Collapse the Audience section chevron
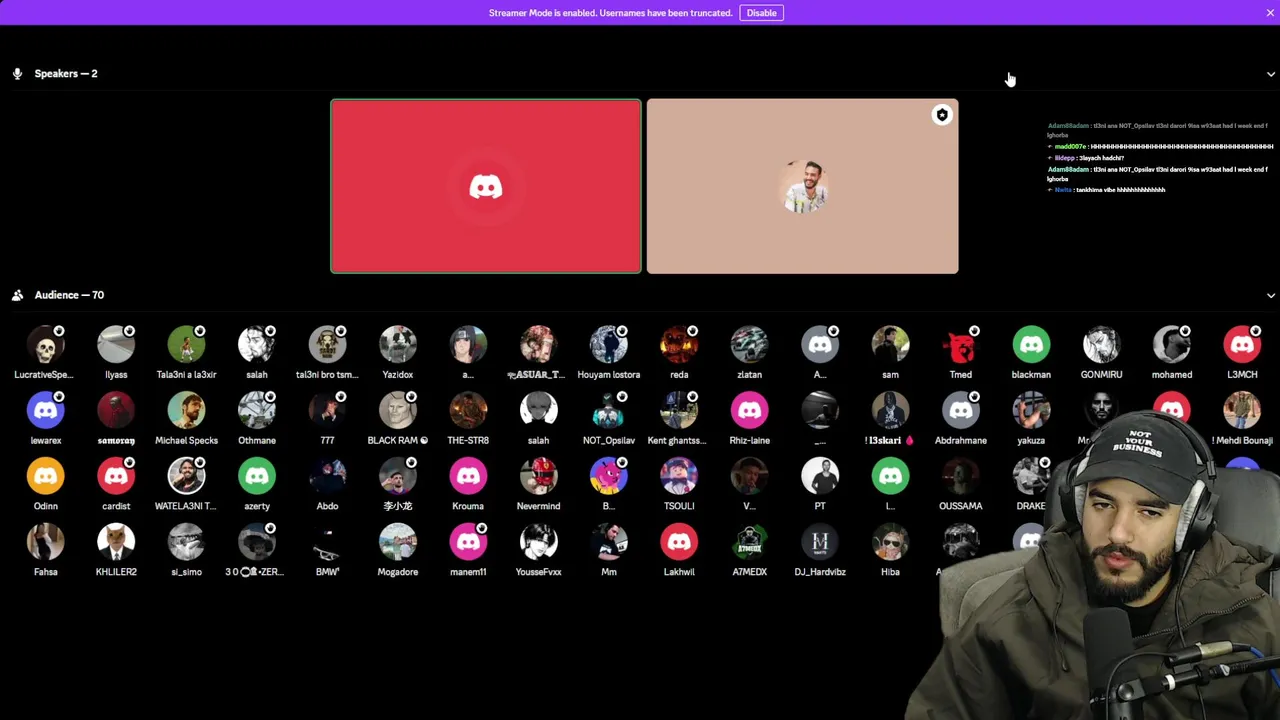Viewport: 1280px width, 720px height. tap(1271, 296)
